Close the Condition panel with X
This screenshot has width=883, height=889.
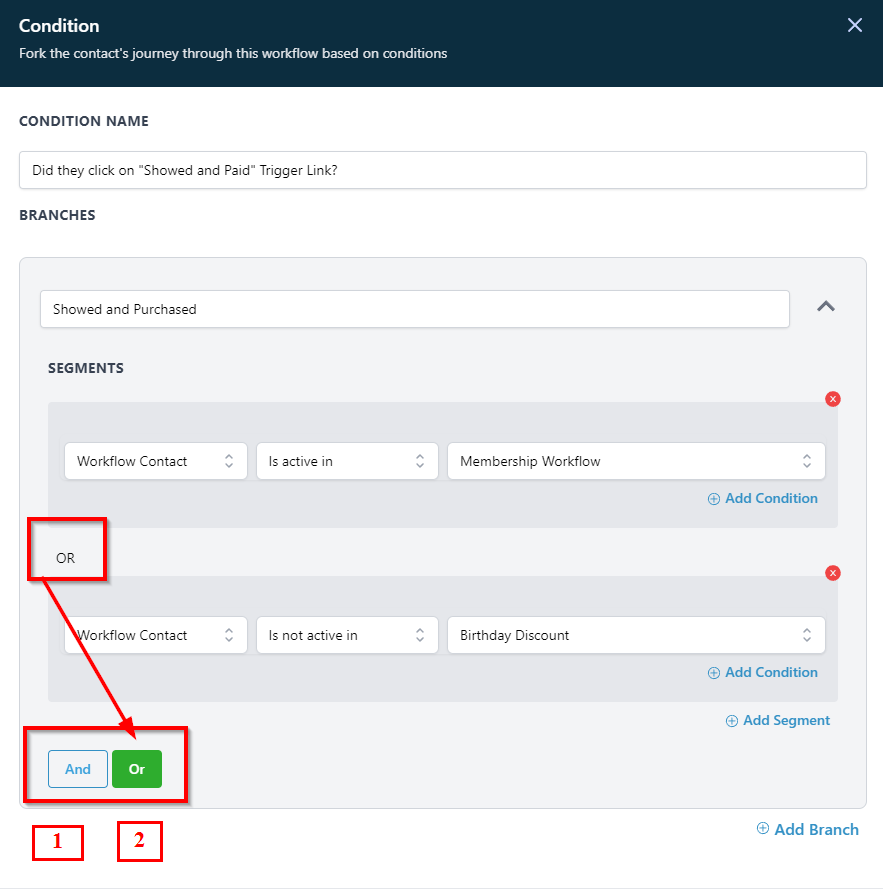click(x=854, y=25)
